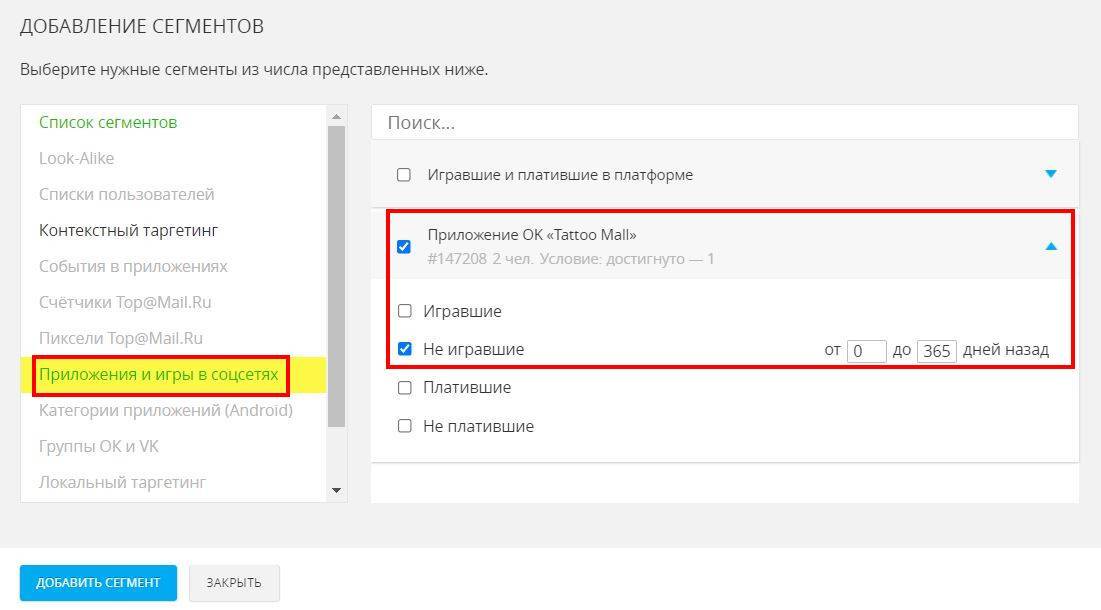Image resolution: width=1101 pixels, height=610 pixels.
Task: Check "Игравшие и платившие в платформе" checkbox
Action: click(x=404, y=175)
